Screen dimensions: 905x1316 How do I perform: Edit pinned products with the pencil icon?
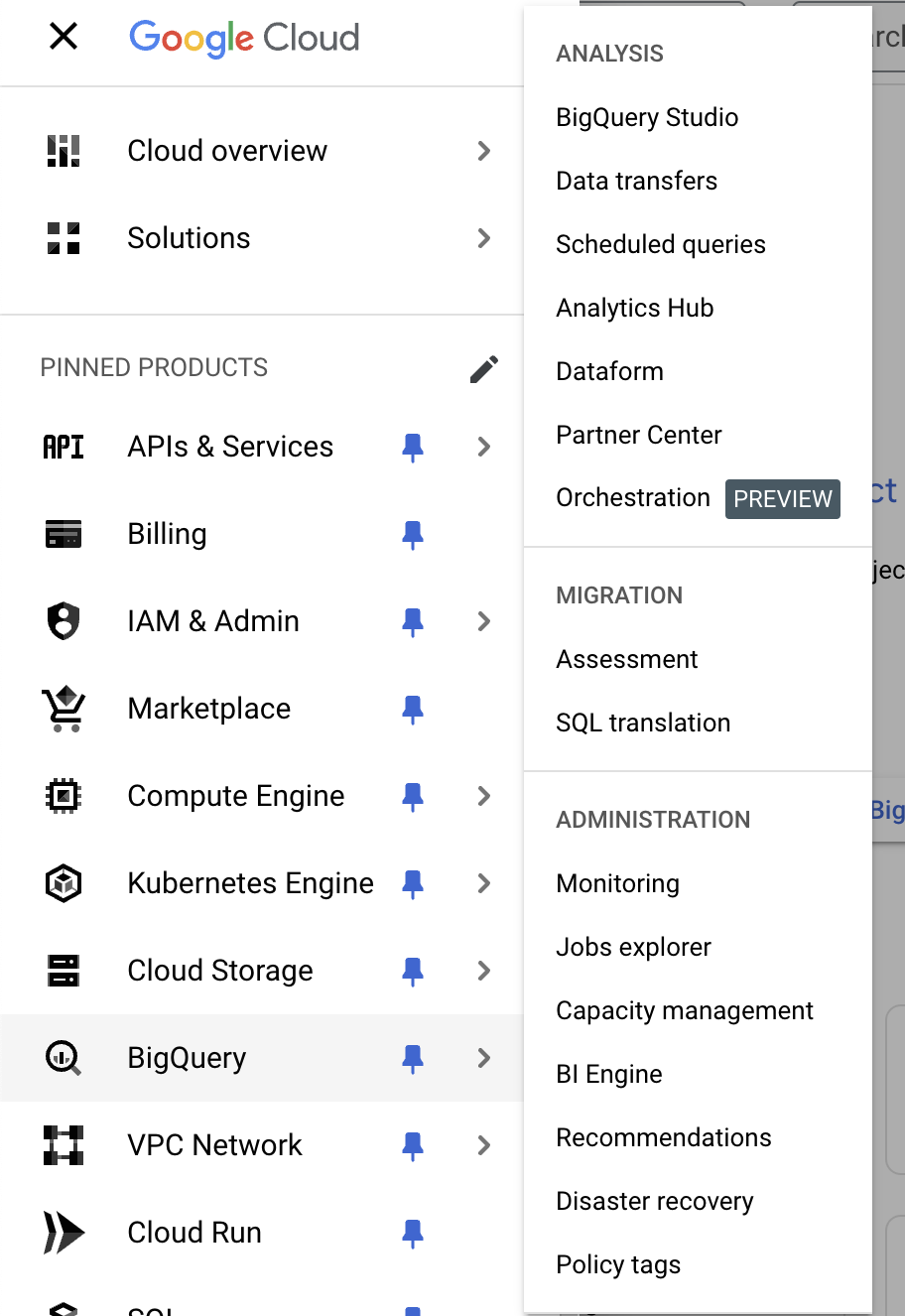click(x=484, y=369)
